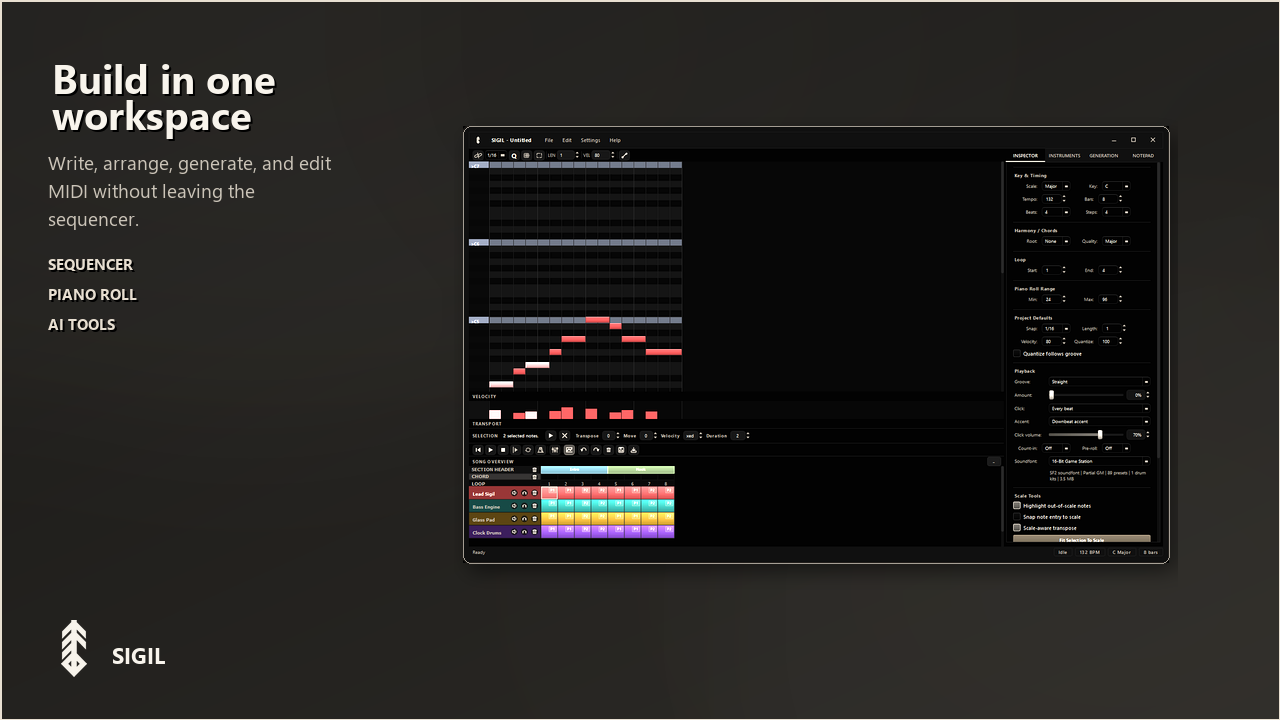This screenshot has width=1280, height=720.
Task: Adjust the Click volume slider handle
Action: (x=1100, y=434)
